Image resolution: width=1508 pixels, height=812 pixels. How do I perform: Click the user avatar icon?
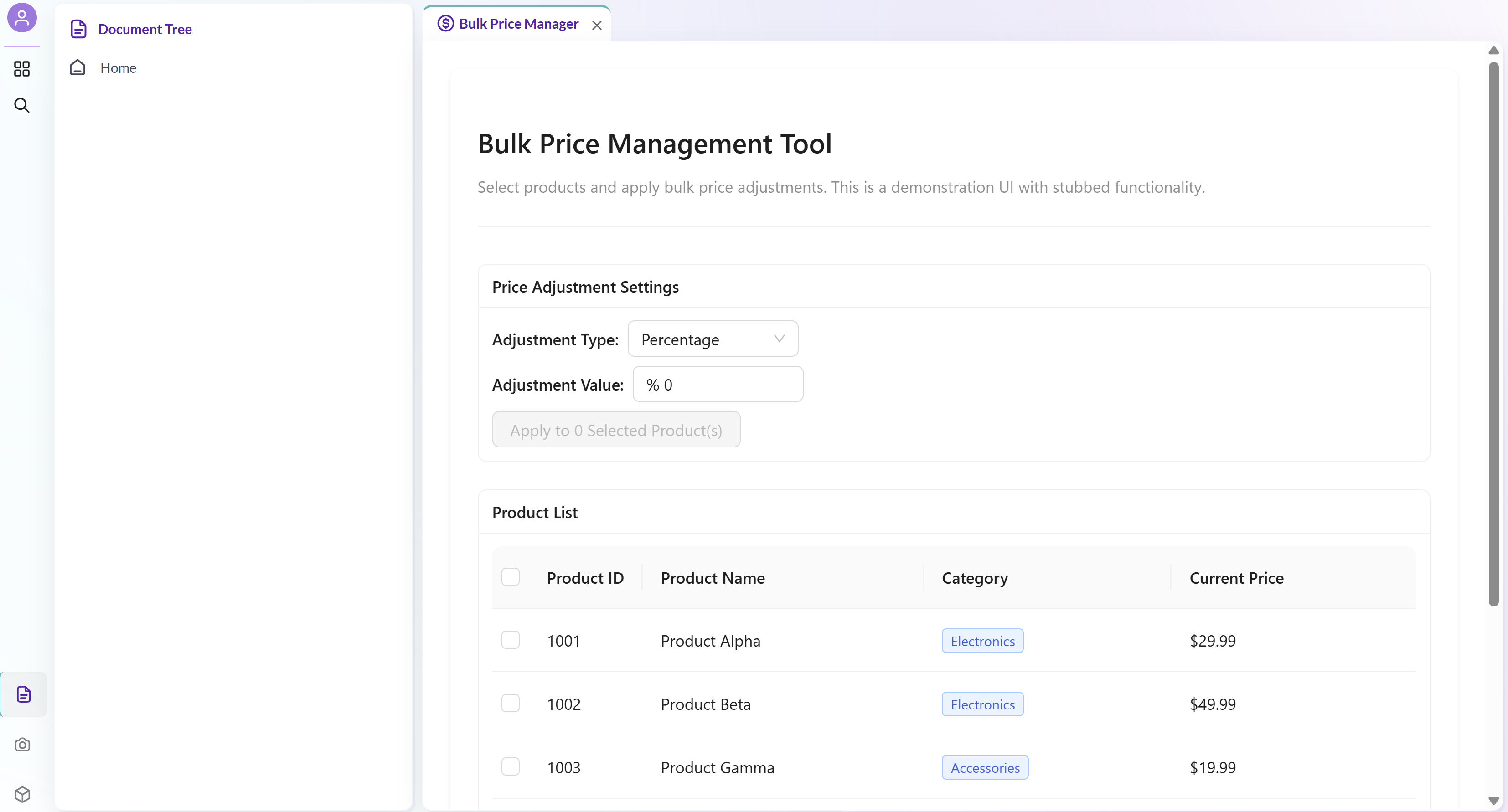22,18
